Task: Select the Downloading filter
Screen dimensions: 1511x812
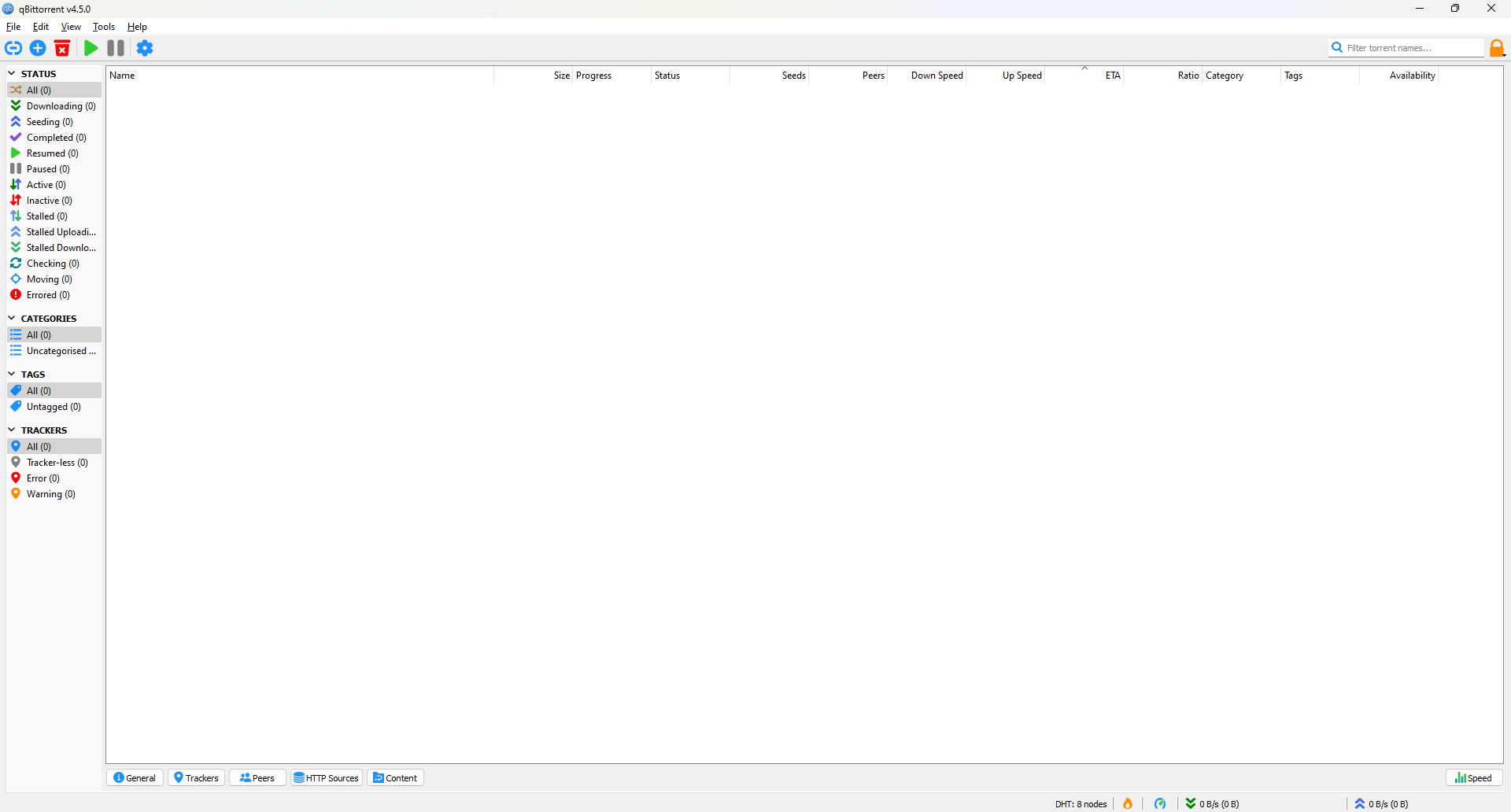Action: tap(61, 106)
